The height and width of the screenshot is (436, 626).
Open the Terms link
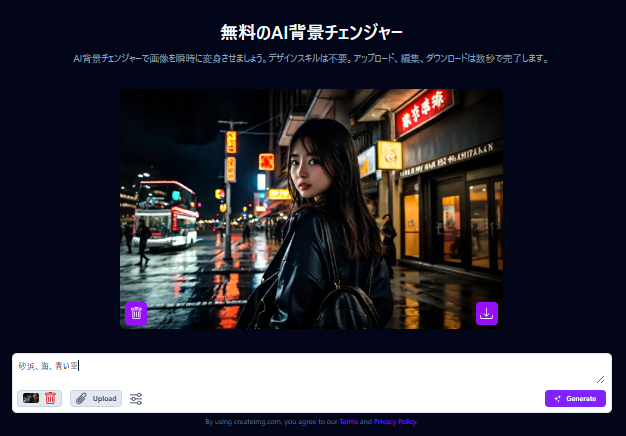(x=348, y=422)
